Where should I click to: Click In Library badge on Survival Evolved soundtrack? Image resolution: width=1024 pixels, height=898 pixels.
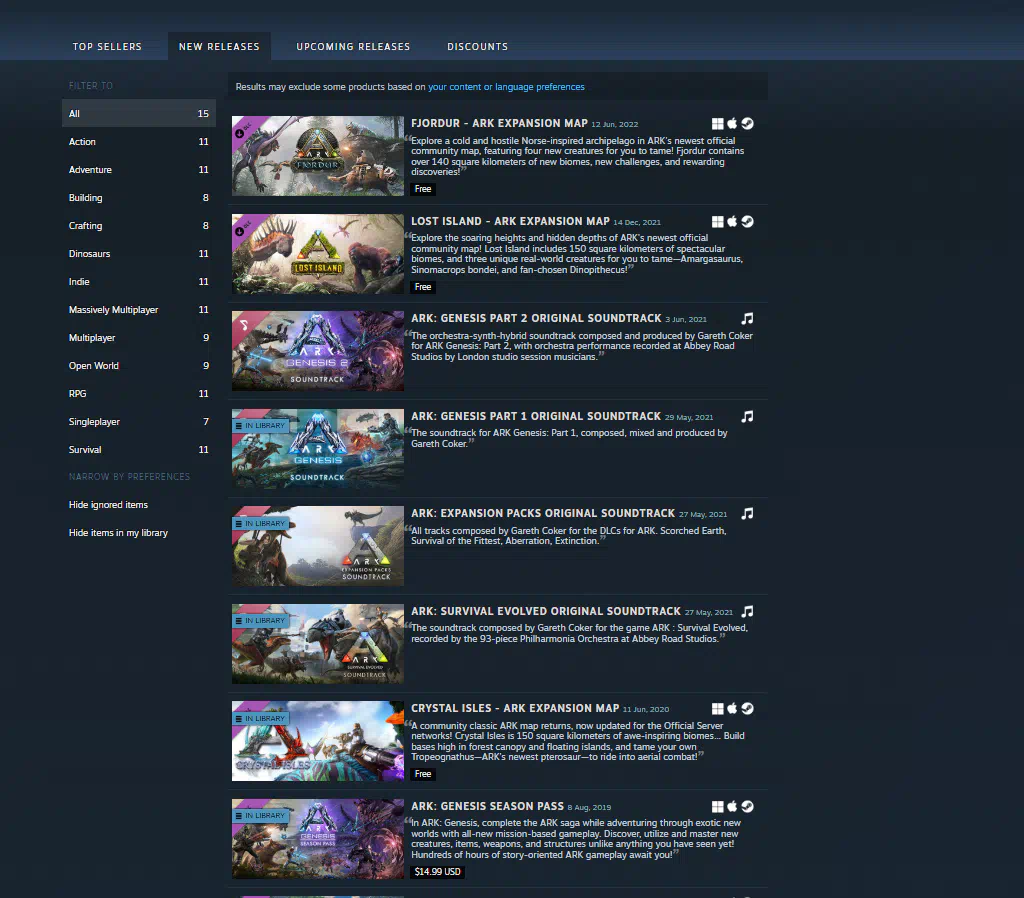(x=261, y=620)
